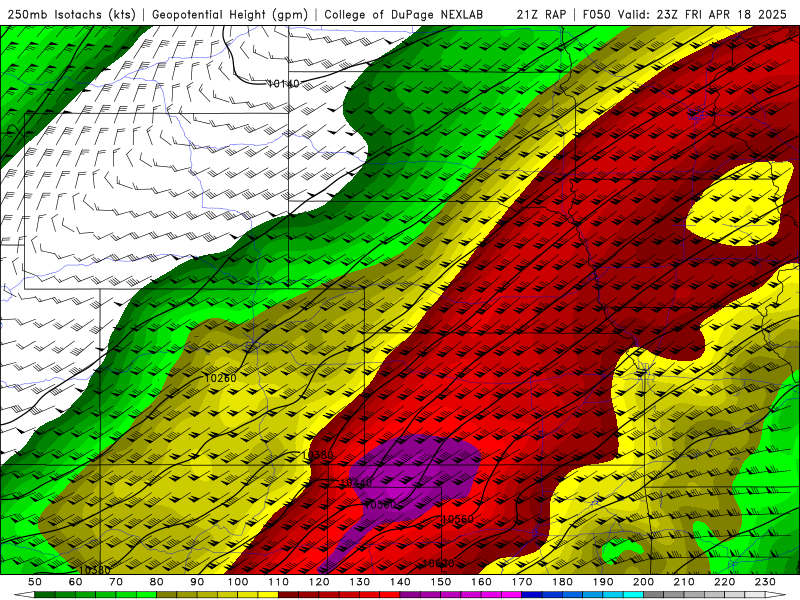Screen dimensions: 800x600
Task: Select the magenta swatch just before 170
Action: 511,595
